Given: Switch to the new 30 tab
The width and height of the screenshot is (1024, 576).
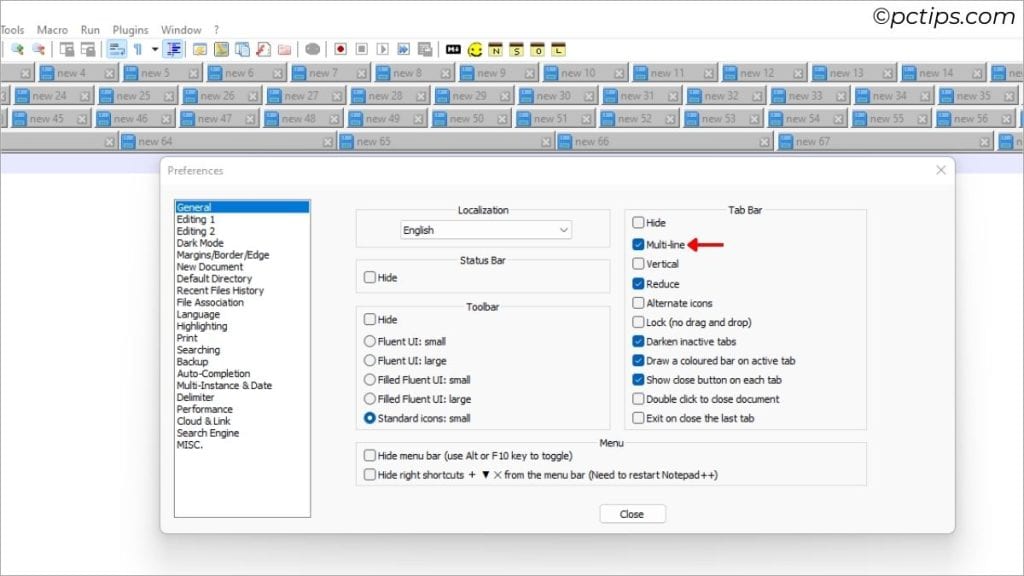Looking at the screenshot, I should click(x=555, y=95).
